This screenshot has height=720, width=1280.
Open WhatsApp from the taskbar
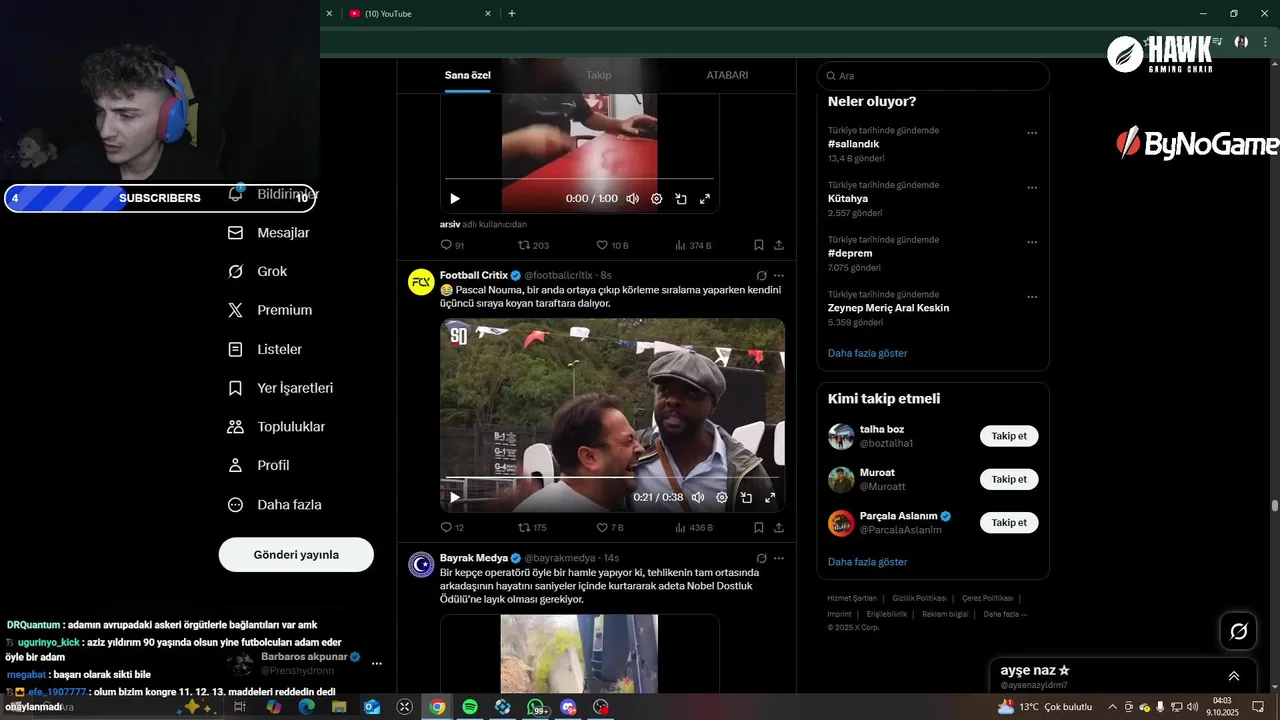point(537,707)
